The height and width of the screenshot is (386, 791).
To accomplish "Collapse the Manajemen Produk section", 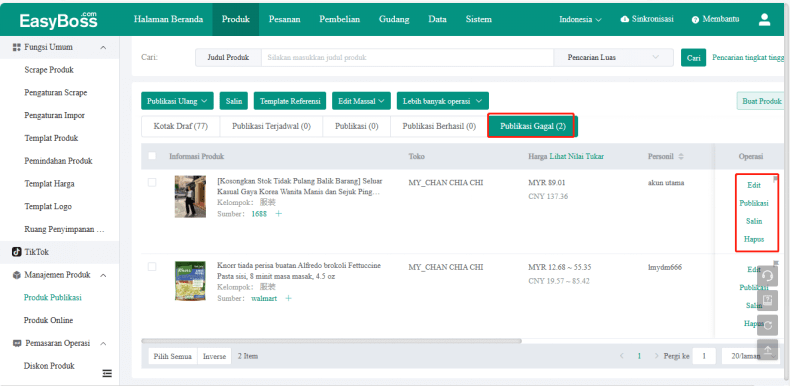I will click(x=103, y=275).
